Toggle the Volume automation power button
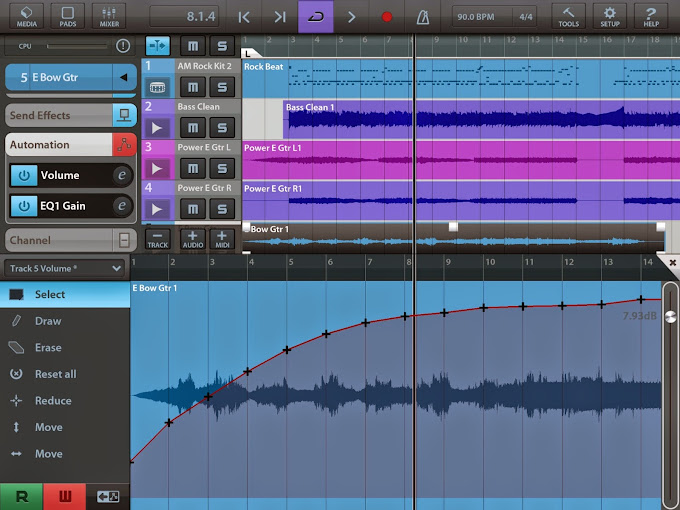 pyautogui.click(x=23, y=176)
